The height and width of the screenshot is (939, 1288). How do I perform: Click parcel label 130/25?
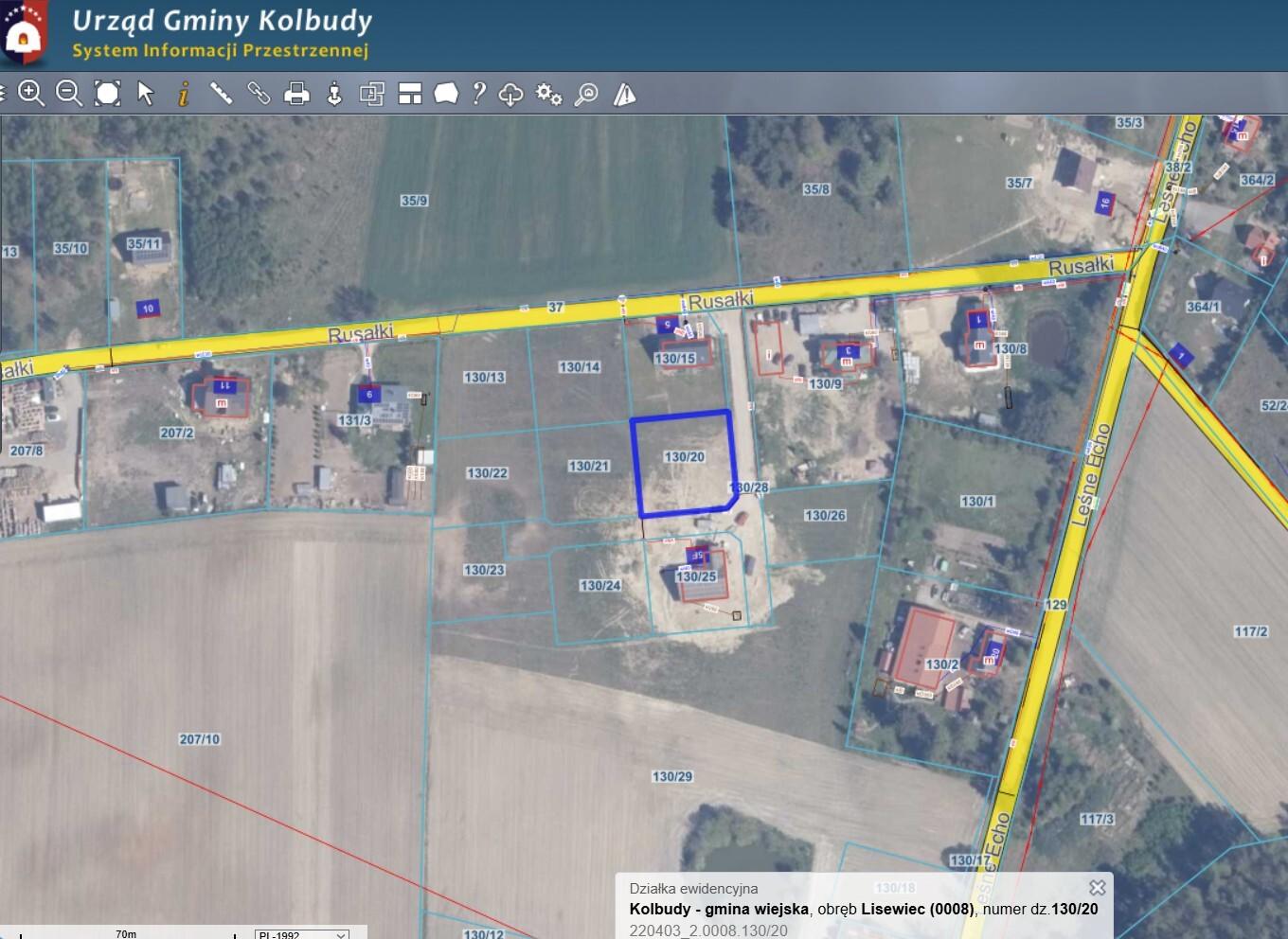tap(696, 576)
